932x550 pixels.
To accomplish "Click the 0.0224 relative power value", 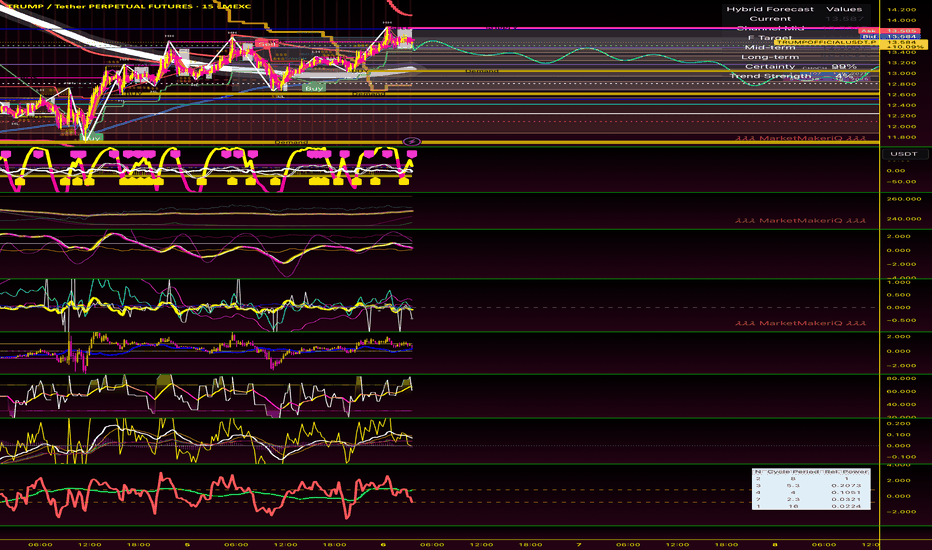I will click(843, 506).
